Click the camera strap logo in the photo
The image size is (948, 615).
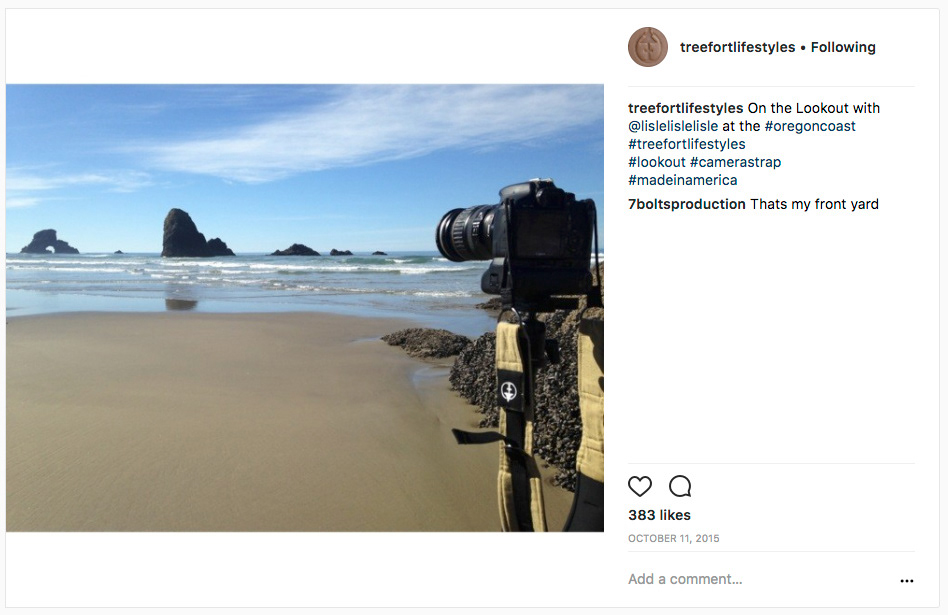(508, 392)
